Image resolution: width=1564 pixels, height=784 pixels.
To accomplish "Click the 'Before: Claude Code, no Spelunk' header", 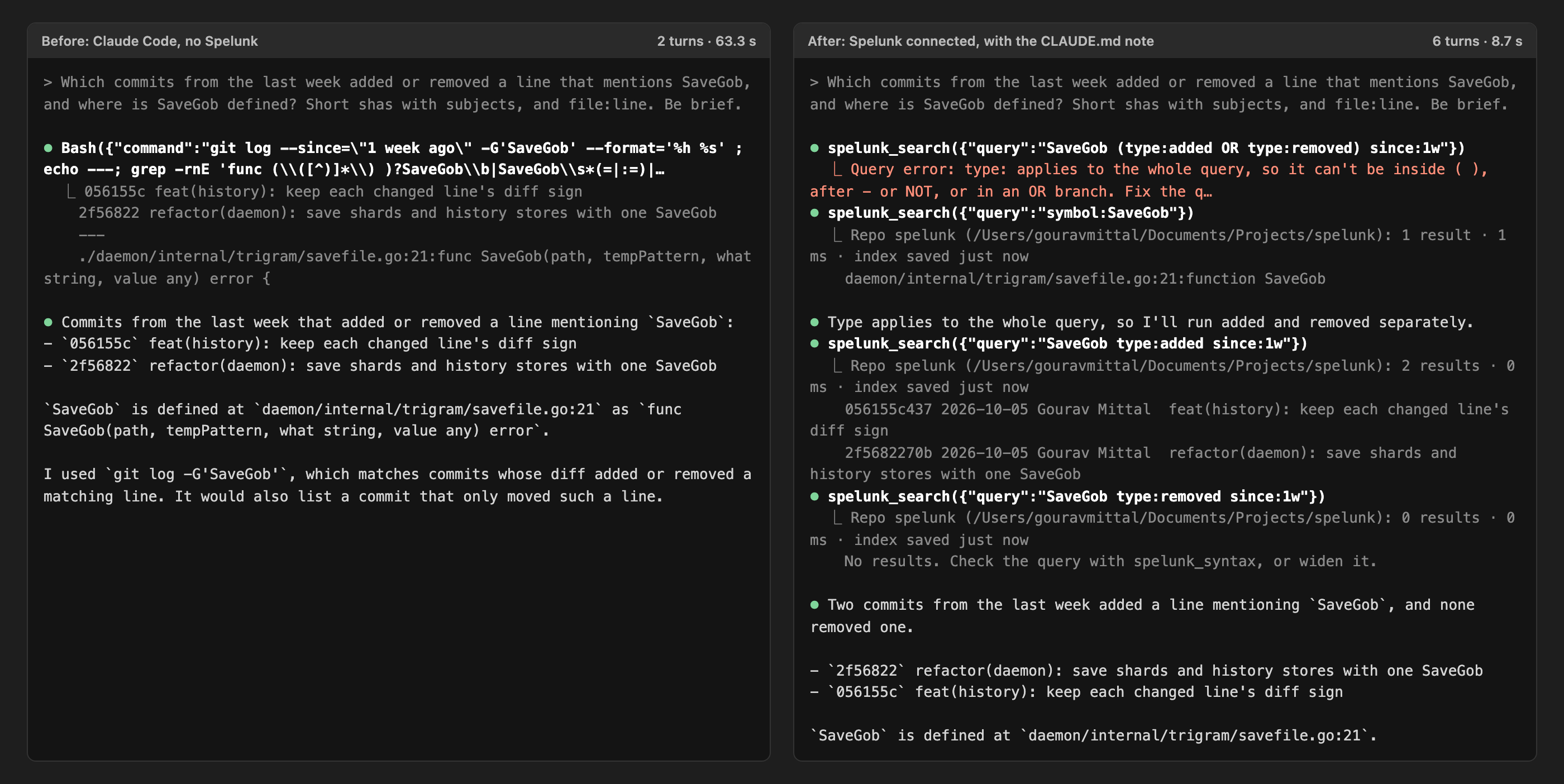I will 149,41.
